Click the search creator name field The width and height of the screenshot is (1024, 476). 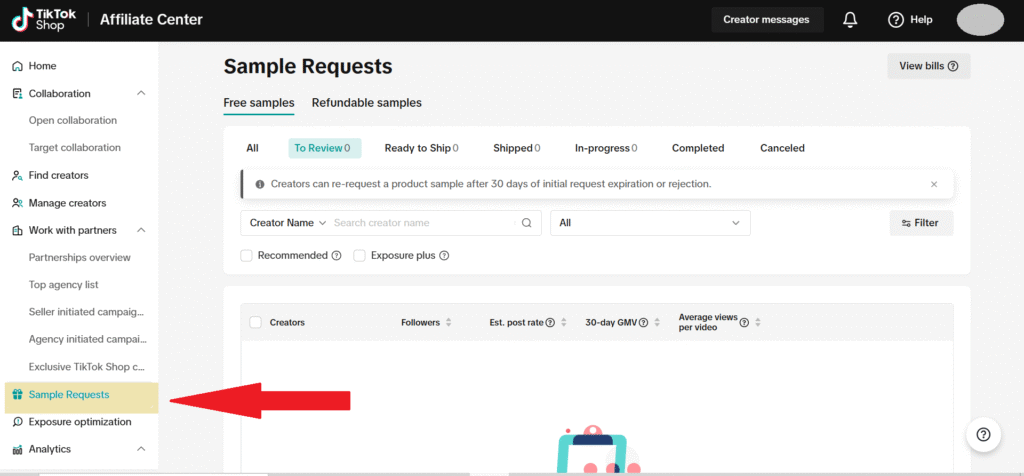tap(425, 223)
